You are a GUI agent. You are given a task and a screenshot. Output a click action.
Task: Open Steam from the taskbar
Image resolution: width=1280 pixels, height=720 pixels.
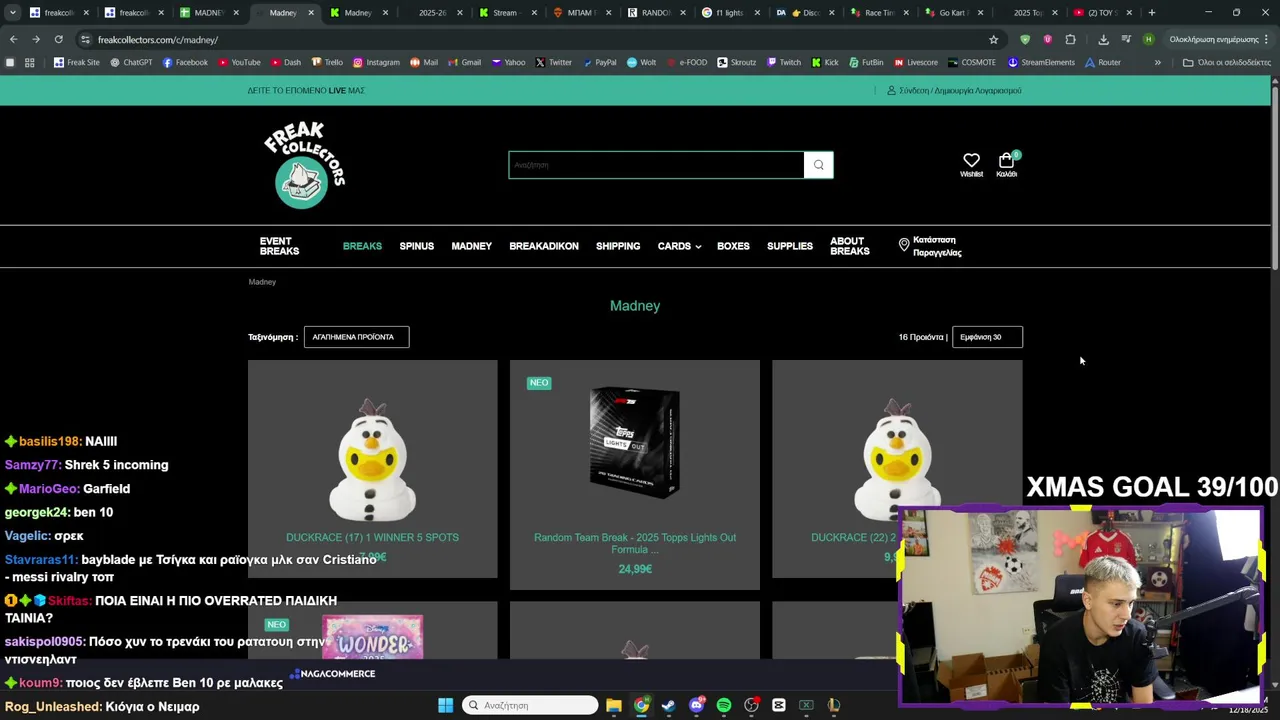pyautogui.click(x=669, y=705)
